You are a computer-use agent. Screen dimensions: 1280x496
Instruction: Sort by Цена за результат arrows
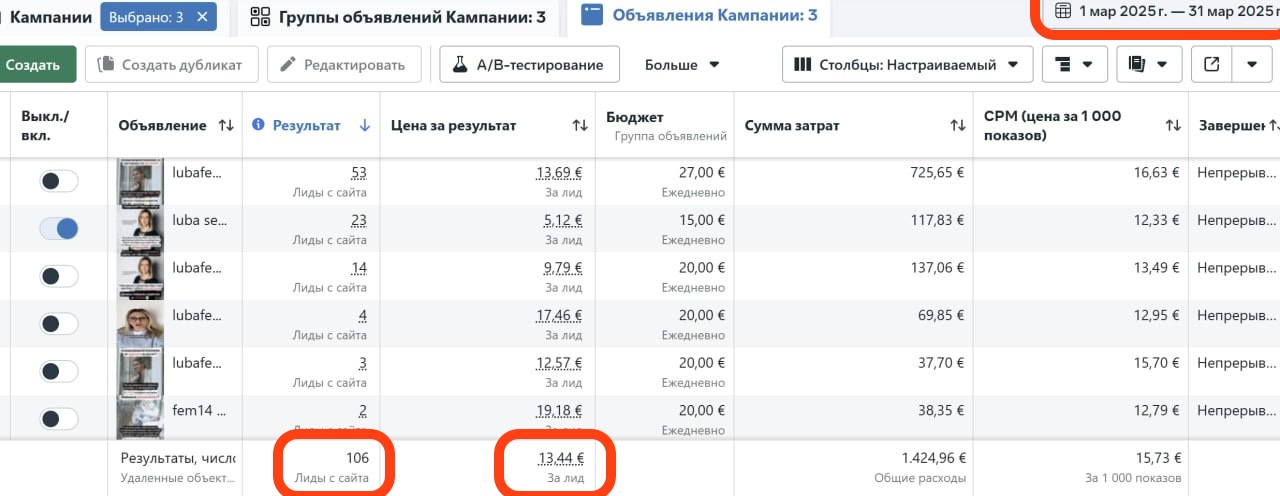point(579,125)
